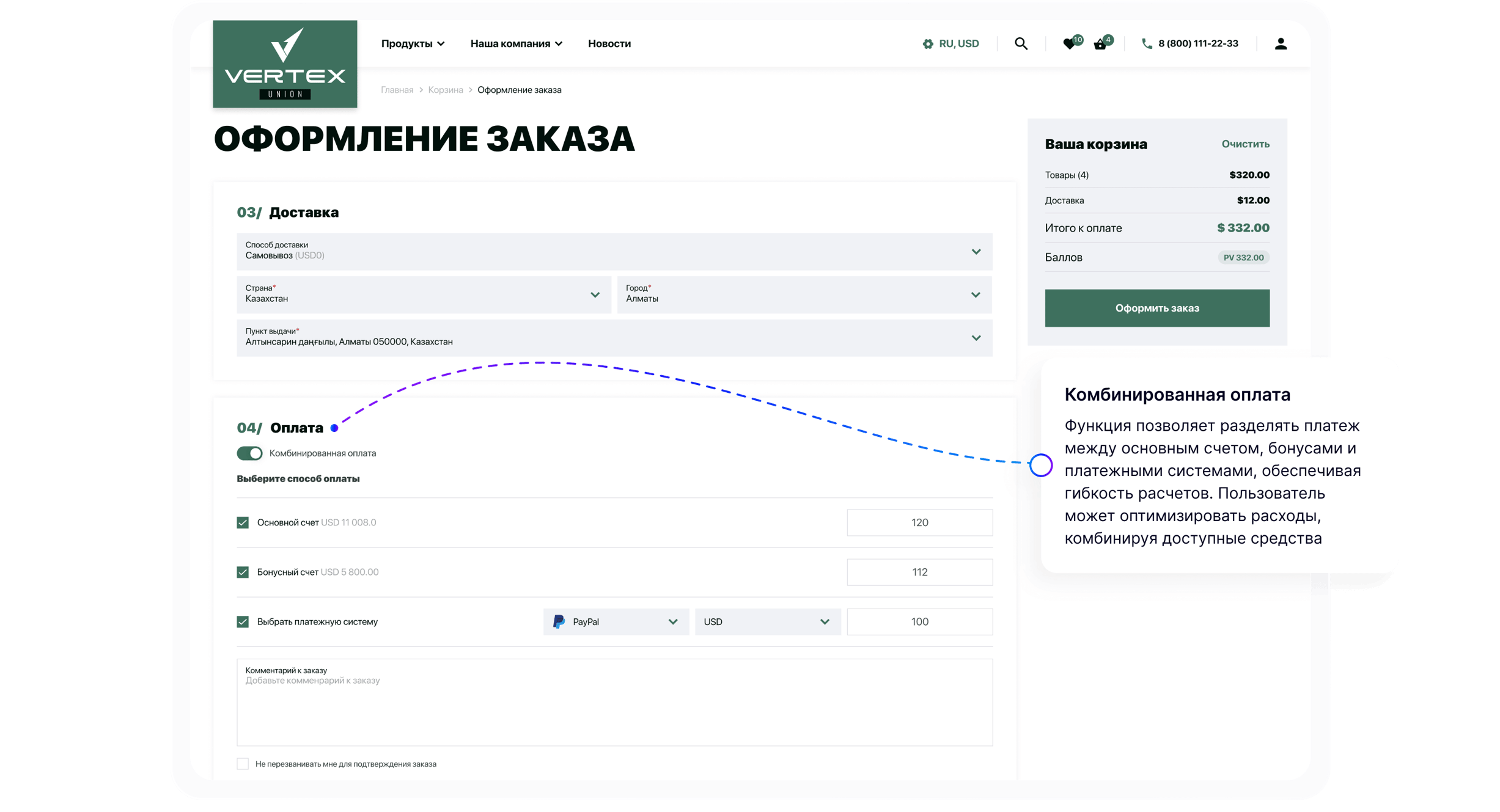
Task: Uncheck the Бонусный счет checkbox
Action: [243, 571]
